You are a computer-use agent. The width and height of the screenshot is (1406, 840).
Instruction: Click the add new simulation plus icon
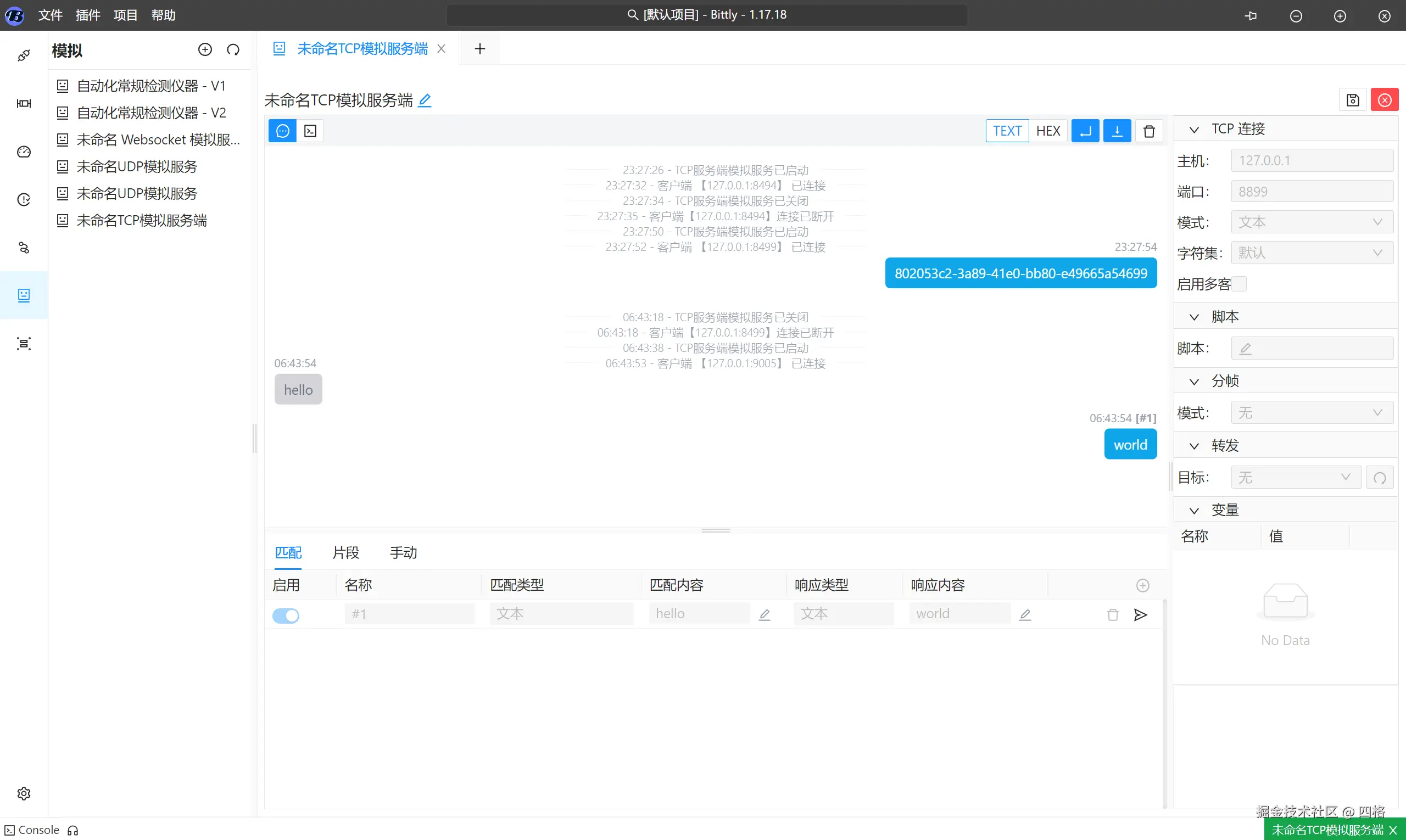(x=205, y=50)
